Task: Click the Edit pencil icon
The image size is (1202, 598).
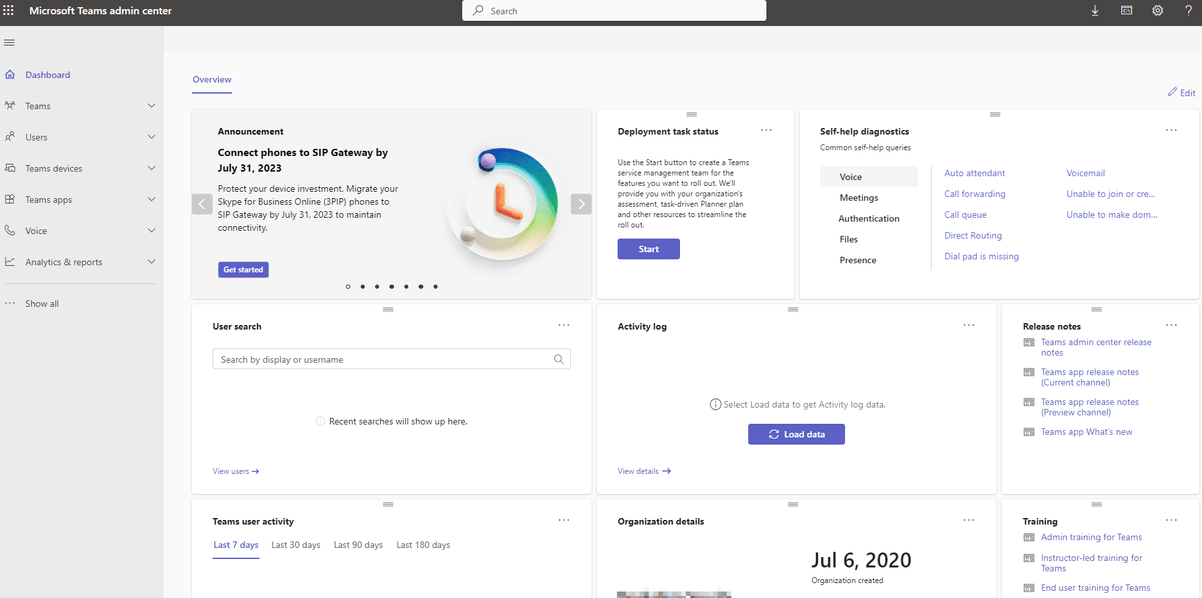Action: pyautogui.click(x=1172, y=93)
